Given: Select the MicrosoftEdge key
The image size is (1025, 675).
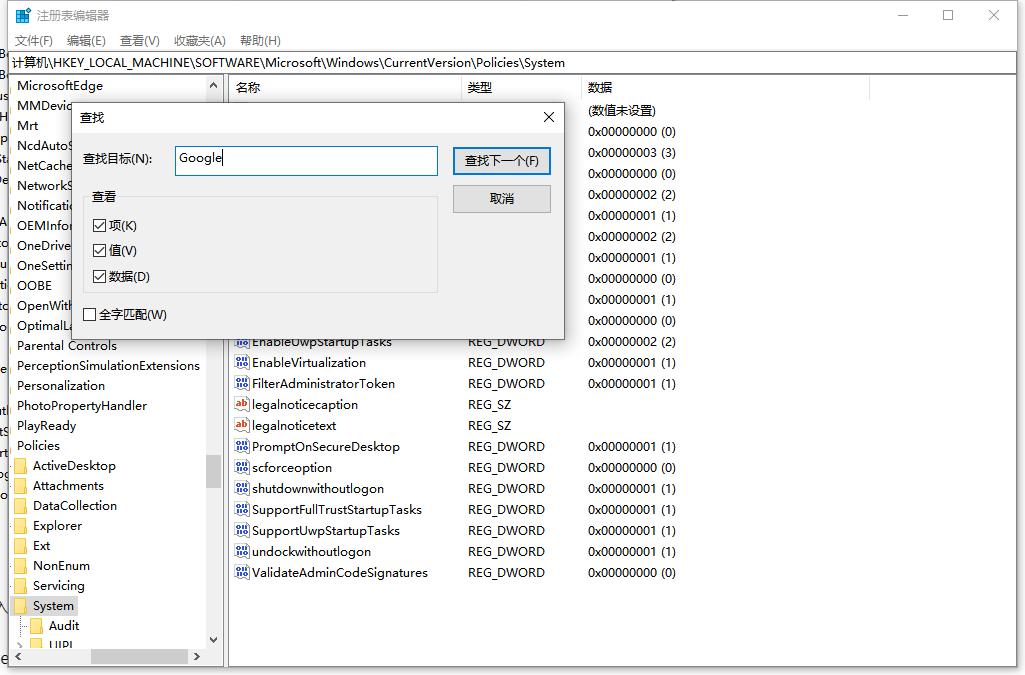Looking at the screenshot, I should tap(60, 86).
